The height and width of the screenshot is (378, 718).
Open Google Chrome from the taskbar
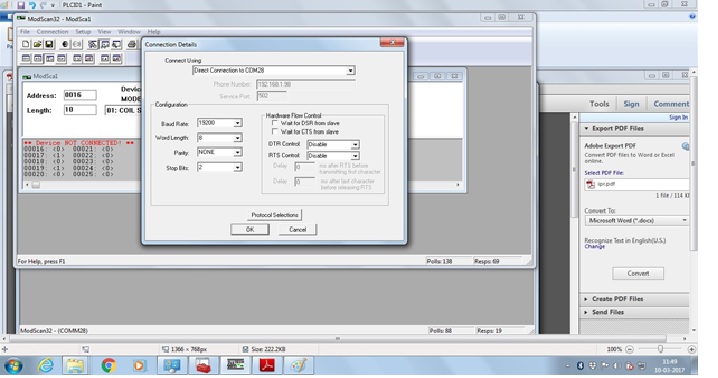109,365
